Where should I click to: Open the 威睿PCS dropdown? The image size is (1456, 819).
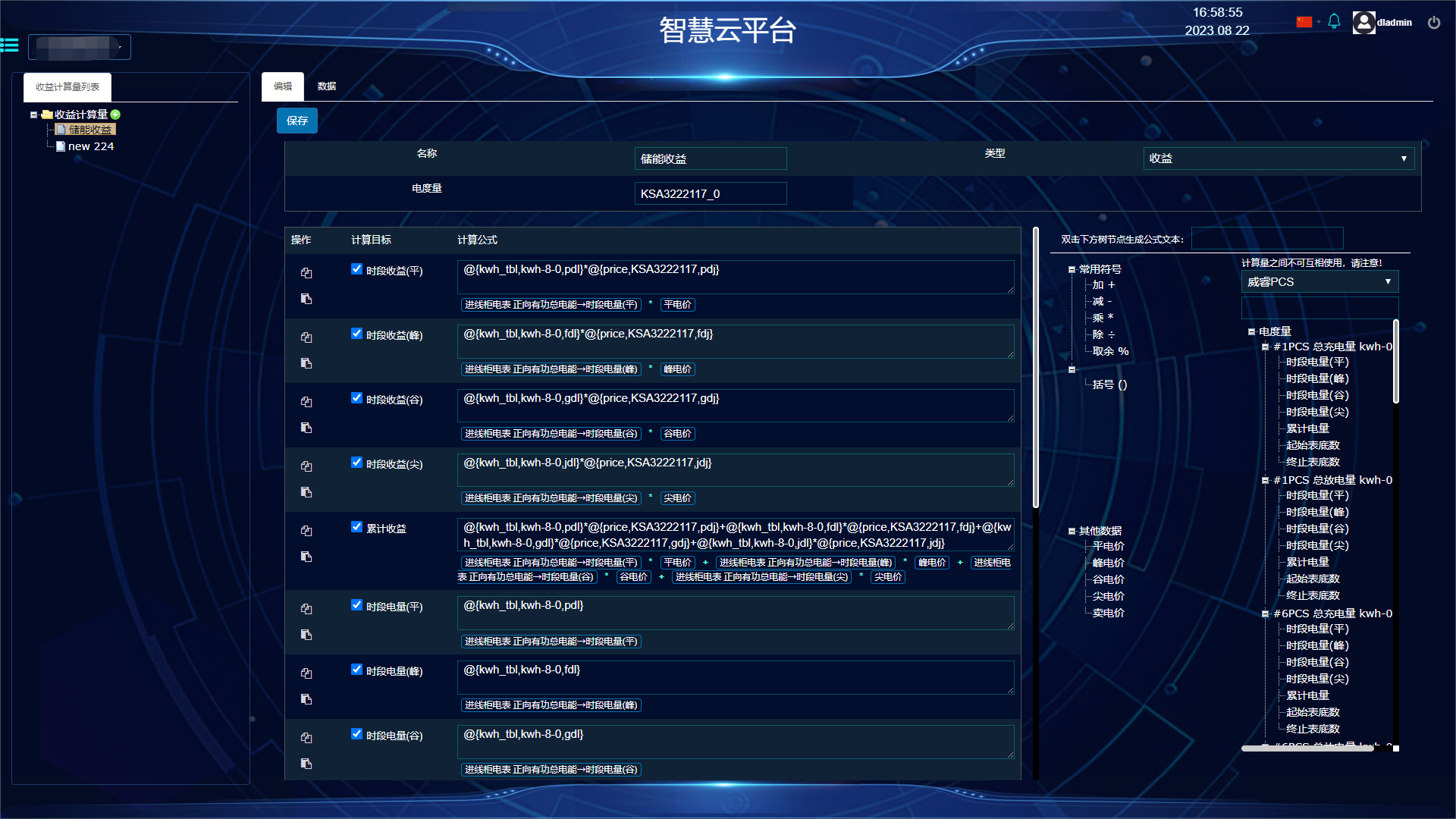[1319, 282]
